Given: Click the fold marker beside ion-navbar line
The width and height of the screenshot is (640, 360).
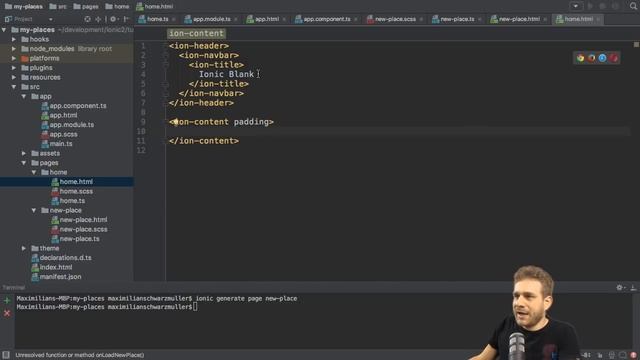Looking at the screenshot, I should (x=166, y=55).
